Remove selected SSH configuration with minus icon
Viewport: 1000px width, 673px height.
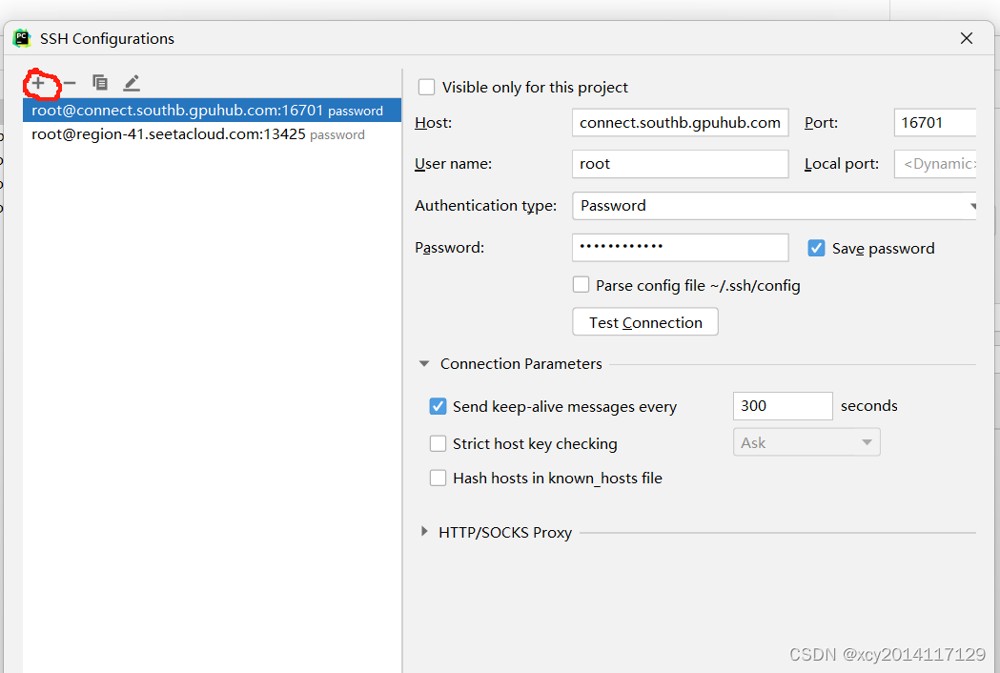[x=69, y=83]
